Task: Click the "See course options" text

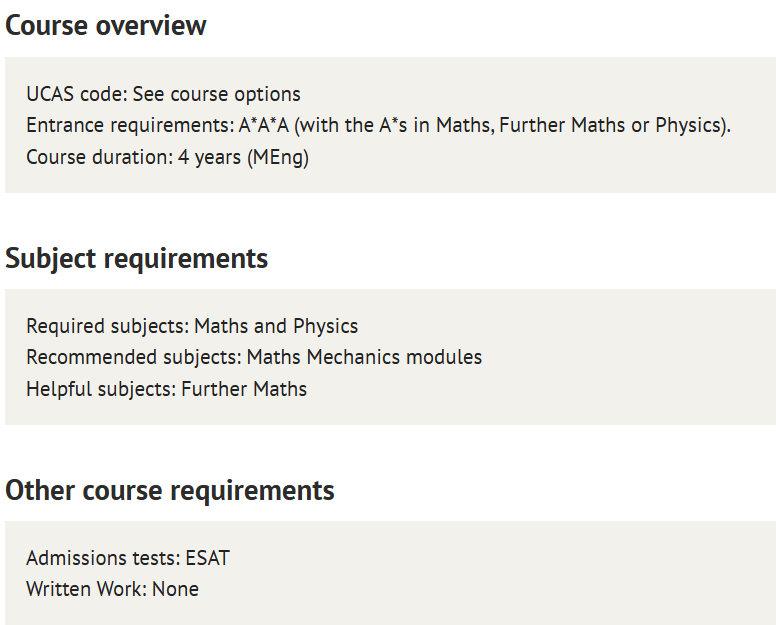Action: point(216,95)
